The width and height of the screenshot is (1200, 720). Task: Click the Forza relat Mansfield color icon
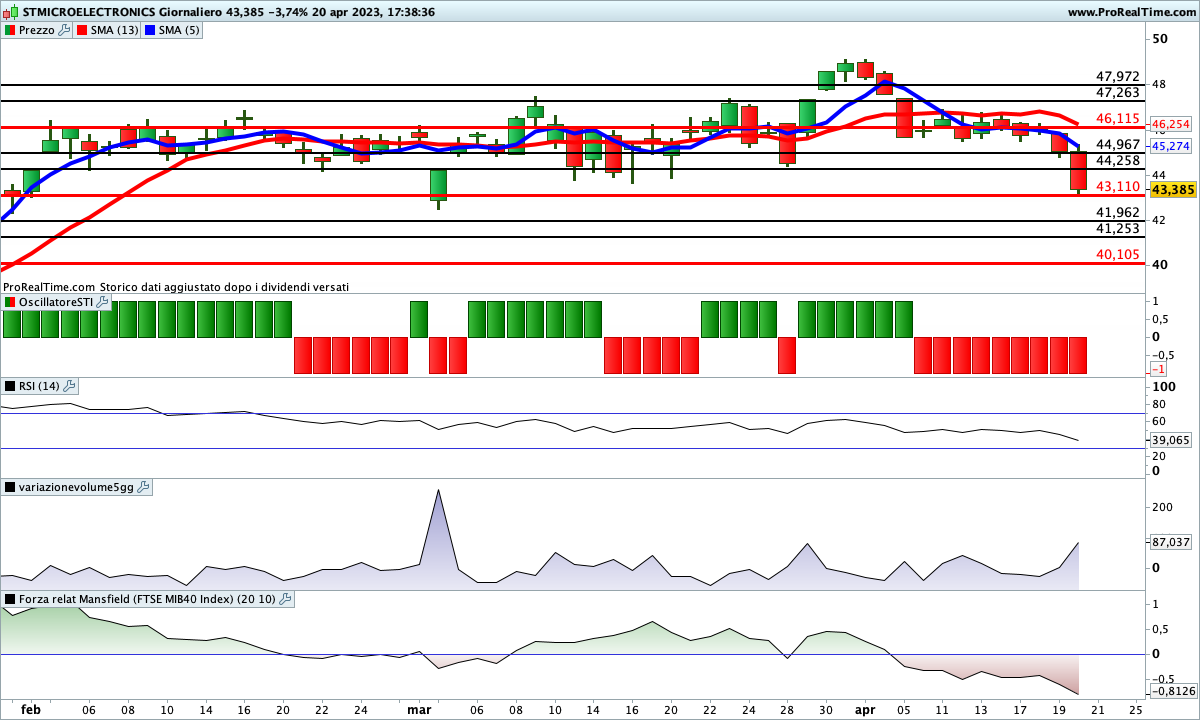click(10, 599)
